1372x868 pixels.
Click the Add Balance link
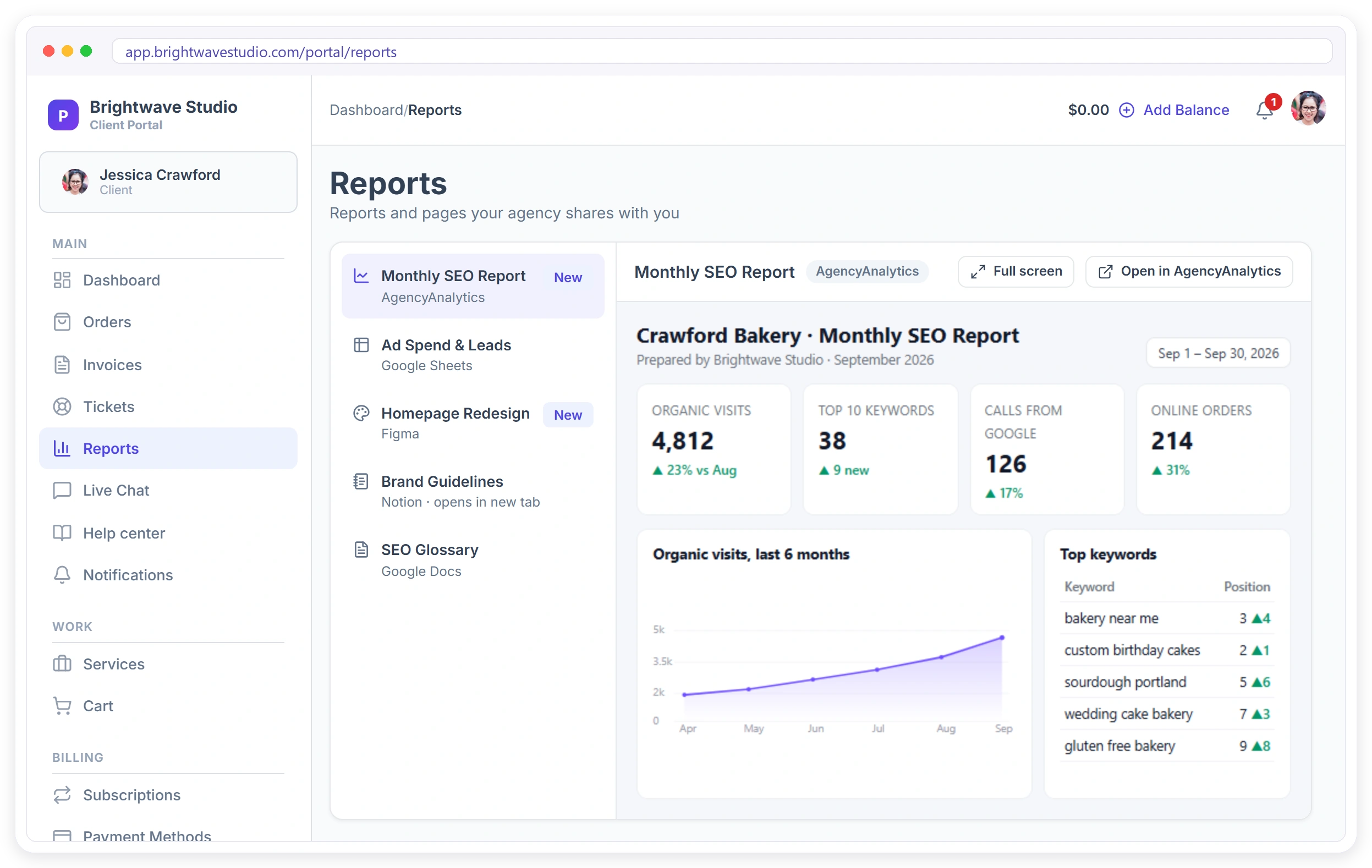(1186, 110)
